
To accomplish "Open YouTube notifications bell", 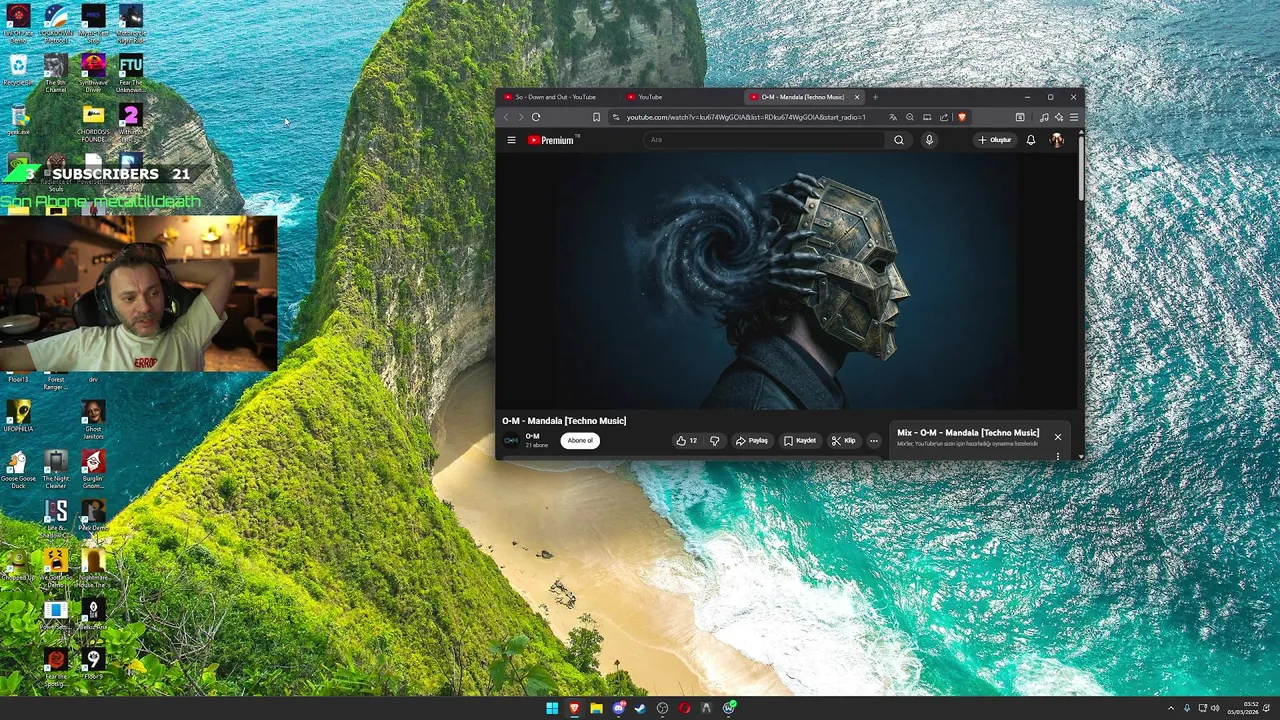I will [x=1031, y=140].
